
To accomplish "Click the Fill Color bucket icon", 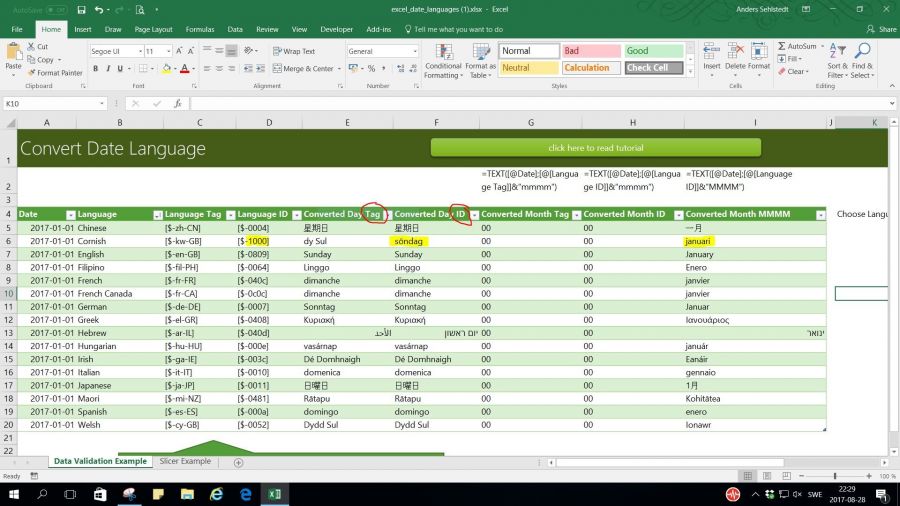I will pyautogui.click(x=166, y=68).
